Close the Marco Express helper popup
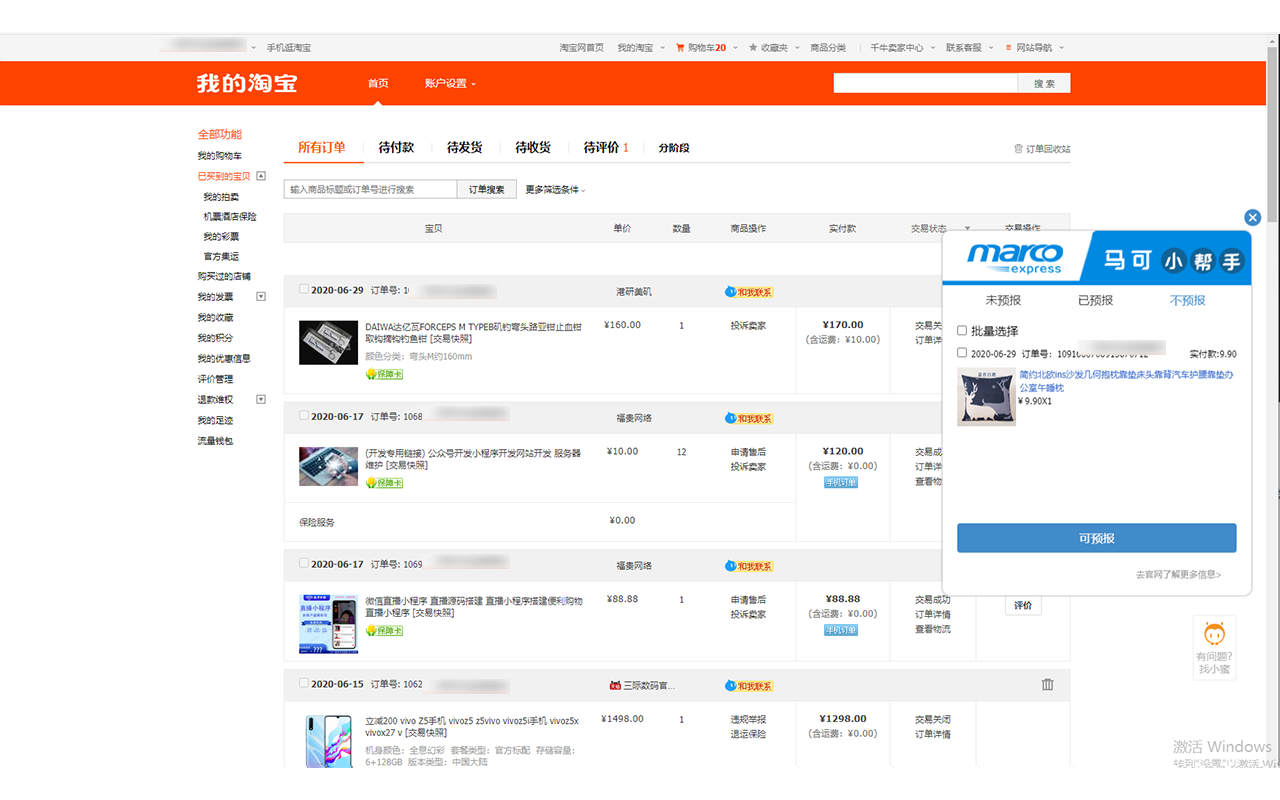This screenshot has width=1280, height=800. [1252, 217]
